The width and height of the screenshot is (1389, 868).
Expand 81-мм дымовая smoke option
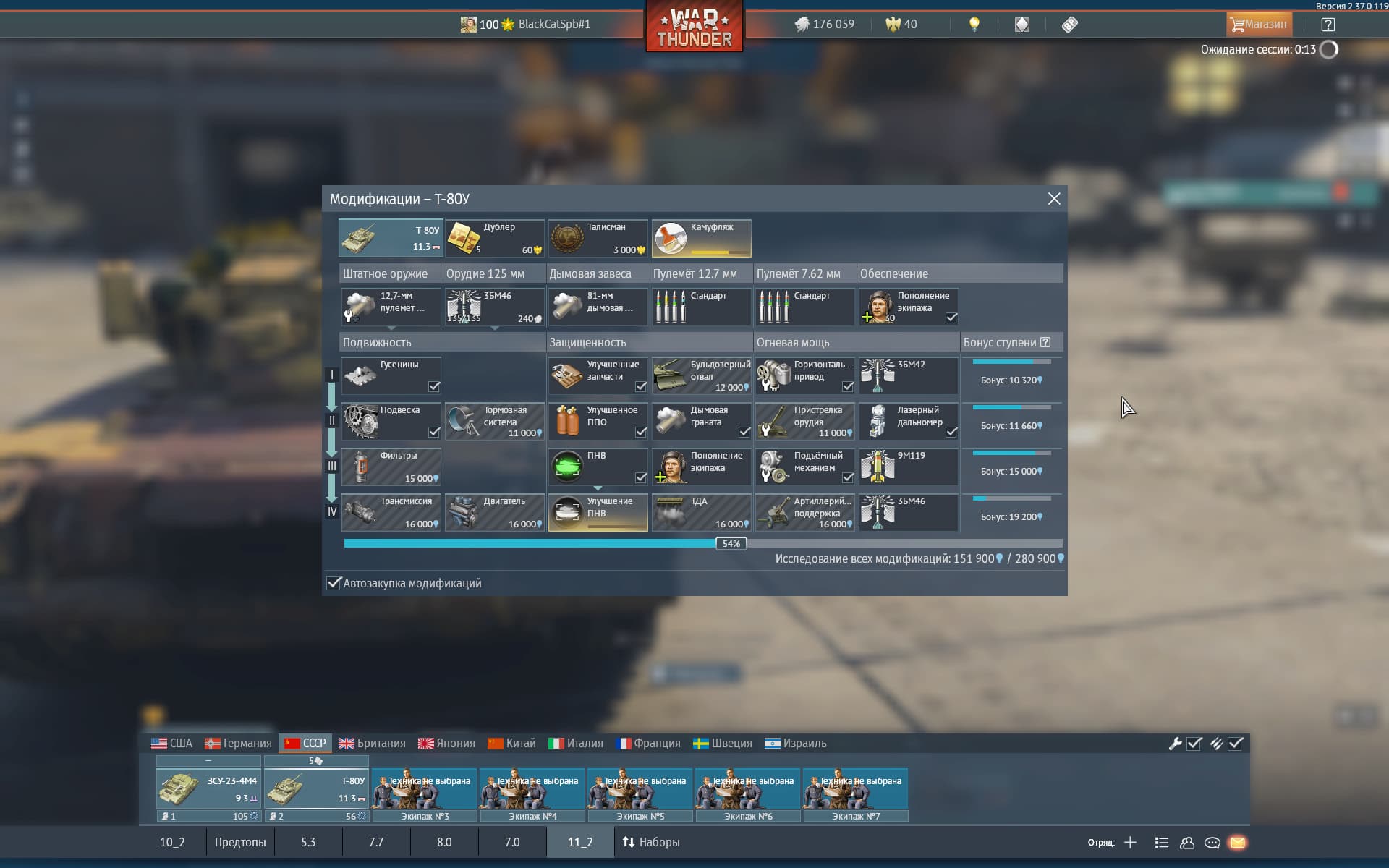[x=598, y=307]
